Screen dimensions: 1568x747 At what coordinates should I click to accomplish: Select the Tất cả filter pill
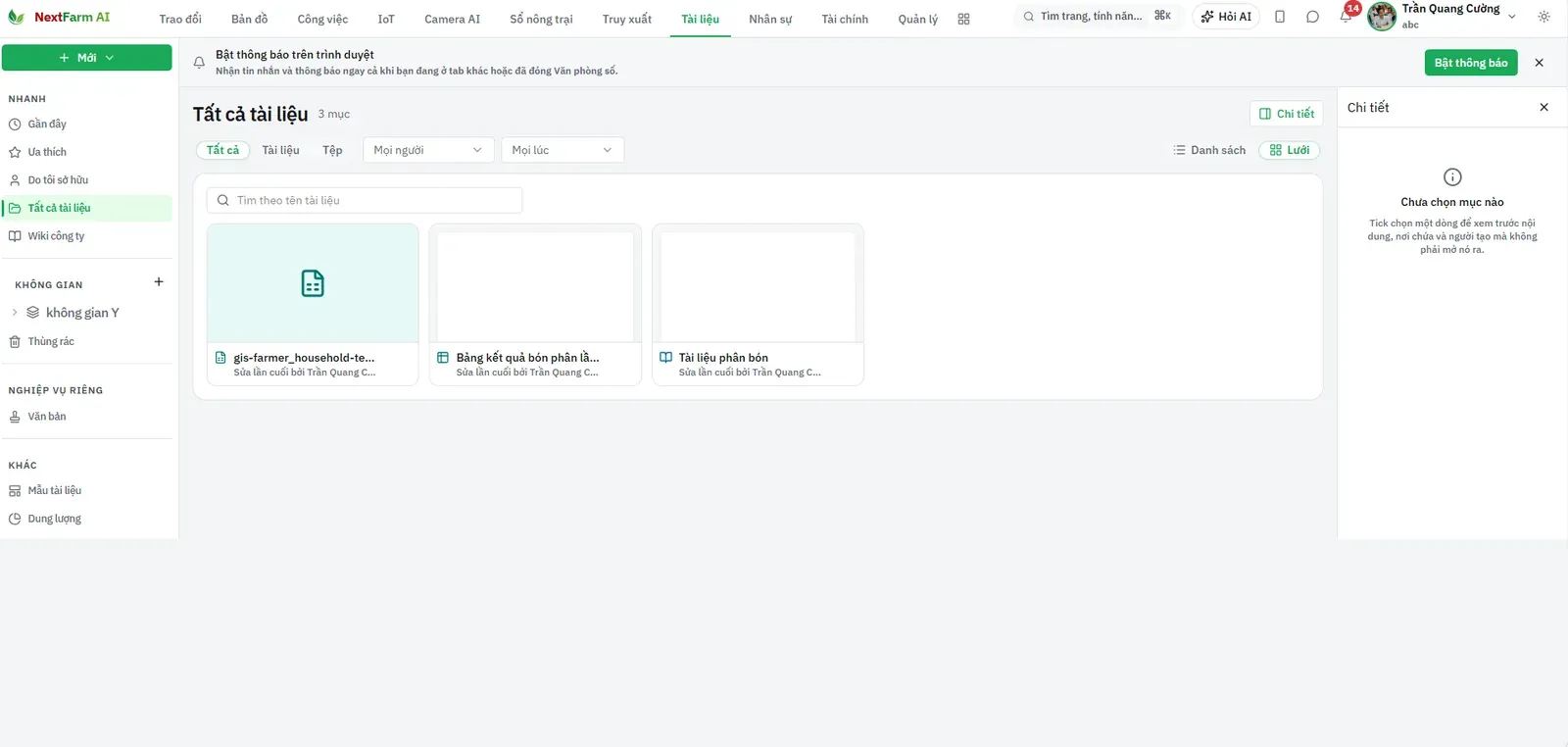pos(222,150)
